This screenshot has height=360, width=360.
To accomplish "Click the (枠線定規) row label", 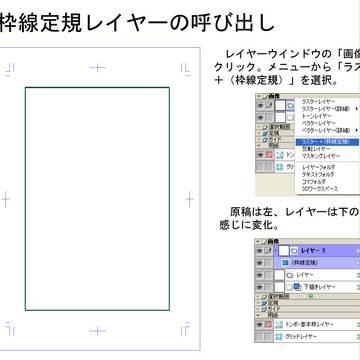I will [304, 263].
